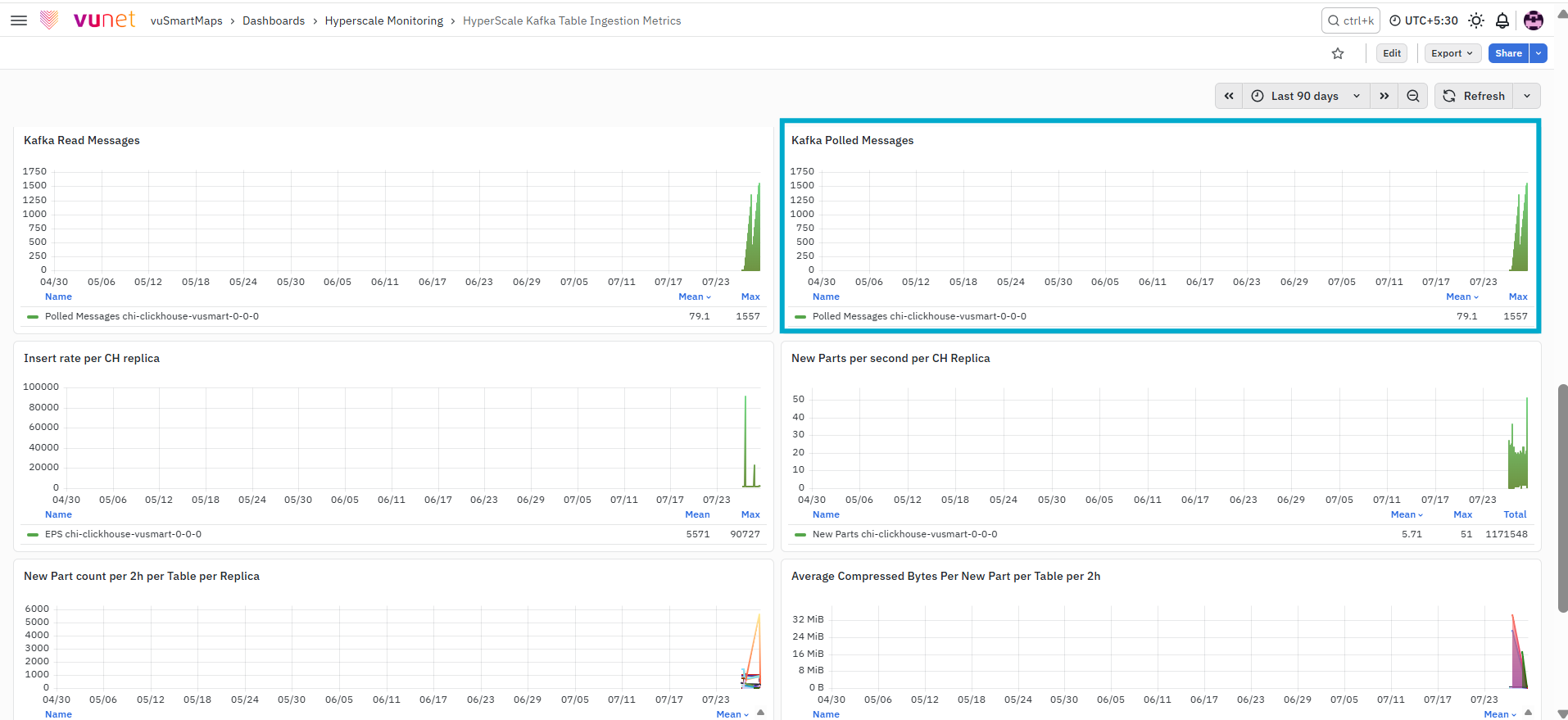The height and width of the screenshot is (720, 1568).
Task: Open the Last 90 days time picker
Action: click(x=1306, y=96)
